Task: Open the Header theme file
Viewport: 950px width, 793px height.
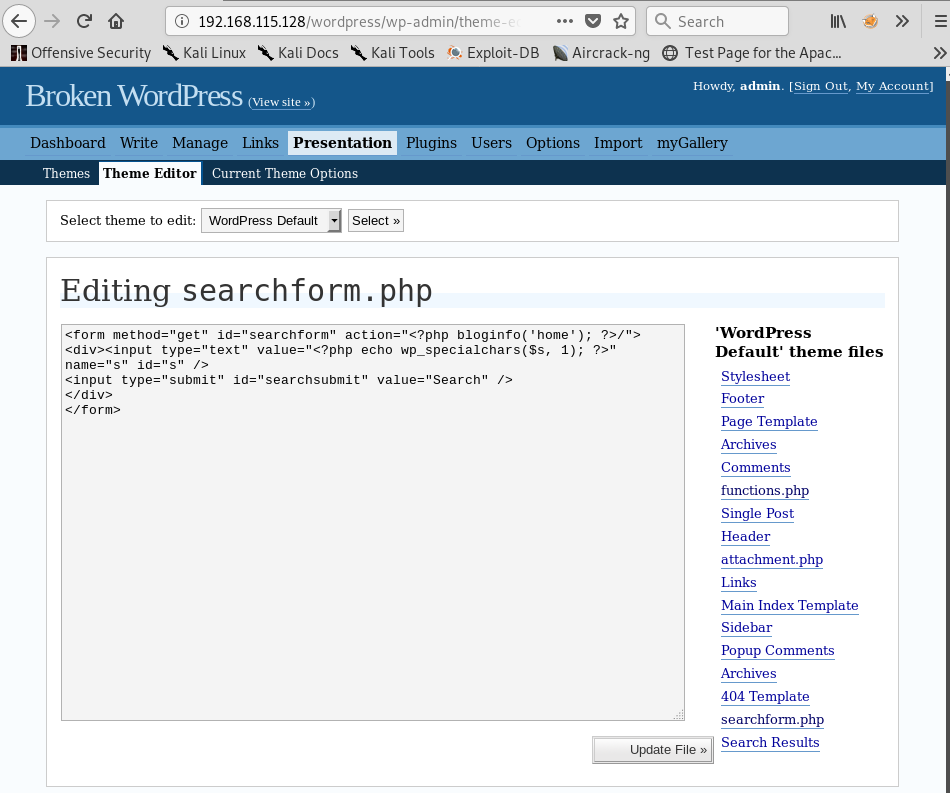Action: tap(745, 537)
